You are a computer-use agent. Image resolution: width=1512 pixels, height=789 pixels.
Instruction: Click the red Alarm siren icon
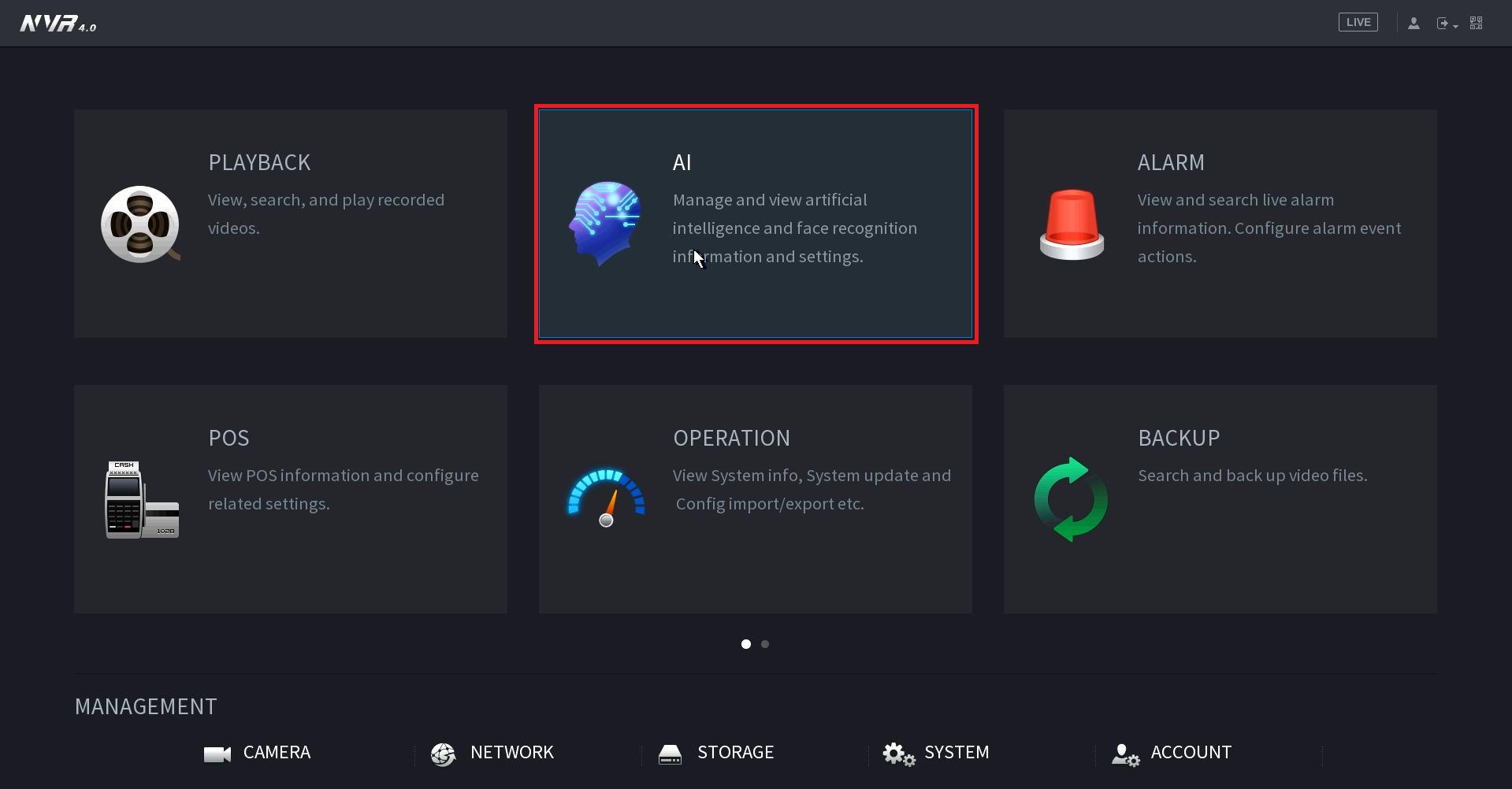[x=1072, y=224]
